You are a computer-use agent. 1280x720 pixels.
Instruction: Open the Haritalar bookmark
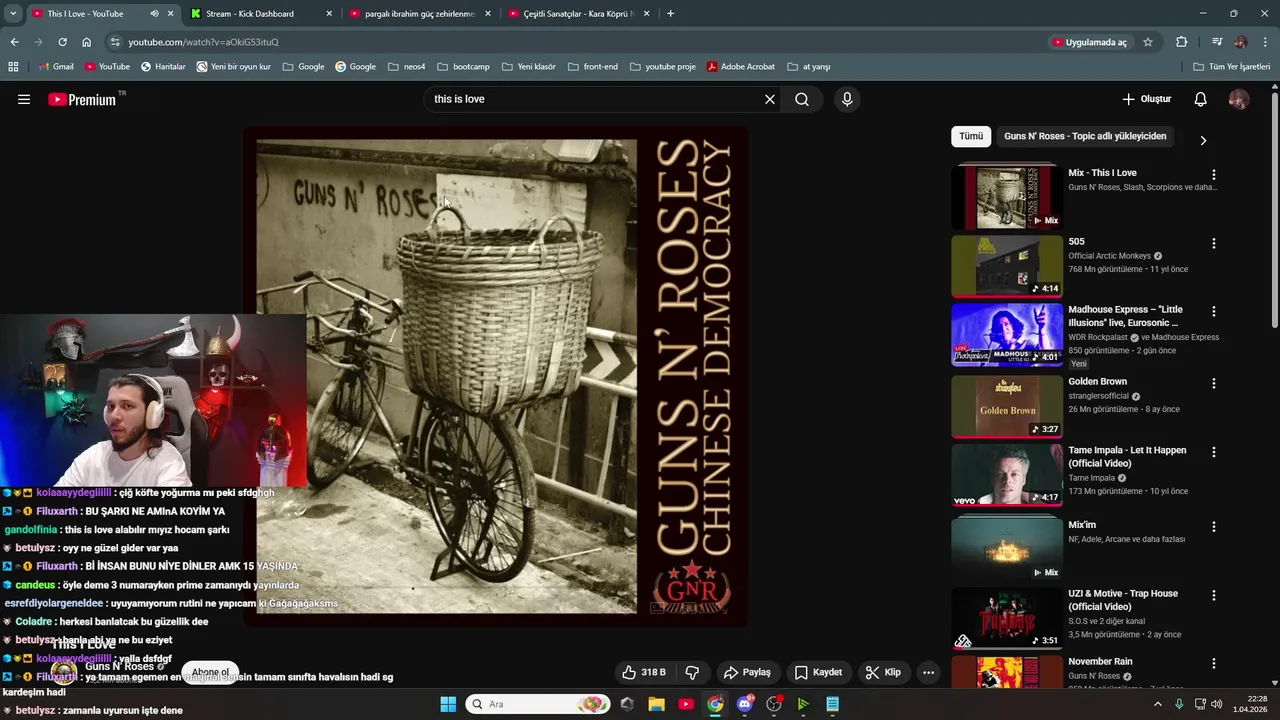point(163,67)
